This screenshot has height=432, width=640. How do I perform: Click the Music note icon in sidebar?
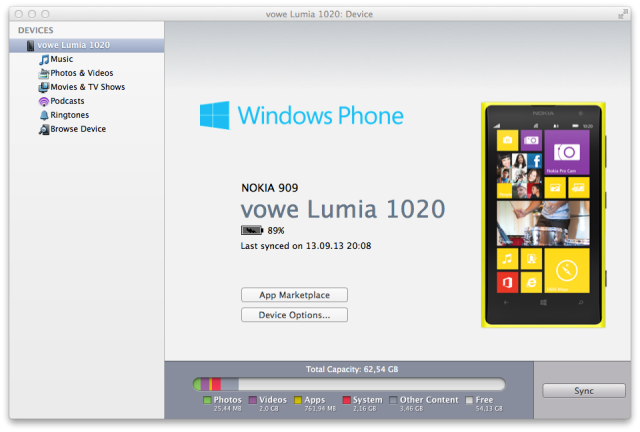coord(43,59)
